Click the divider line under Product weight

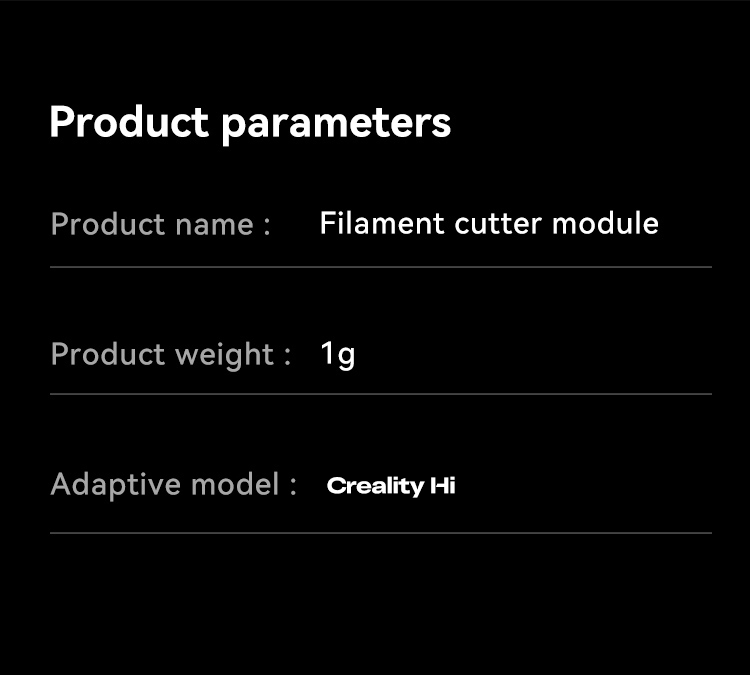(380, 394)
